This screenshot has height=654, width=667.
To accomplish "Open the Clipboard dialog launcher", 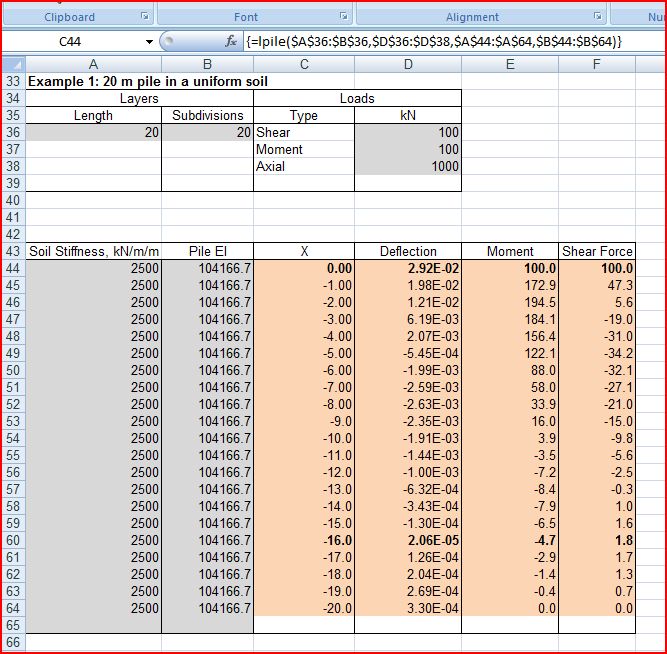I will click(x=144, y=17).
